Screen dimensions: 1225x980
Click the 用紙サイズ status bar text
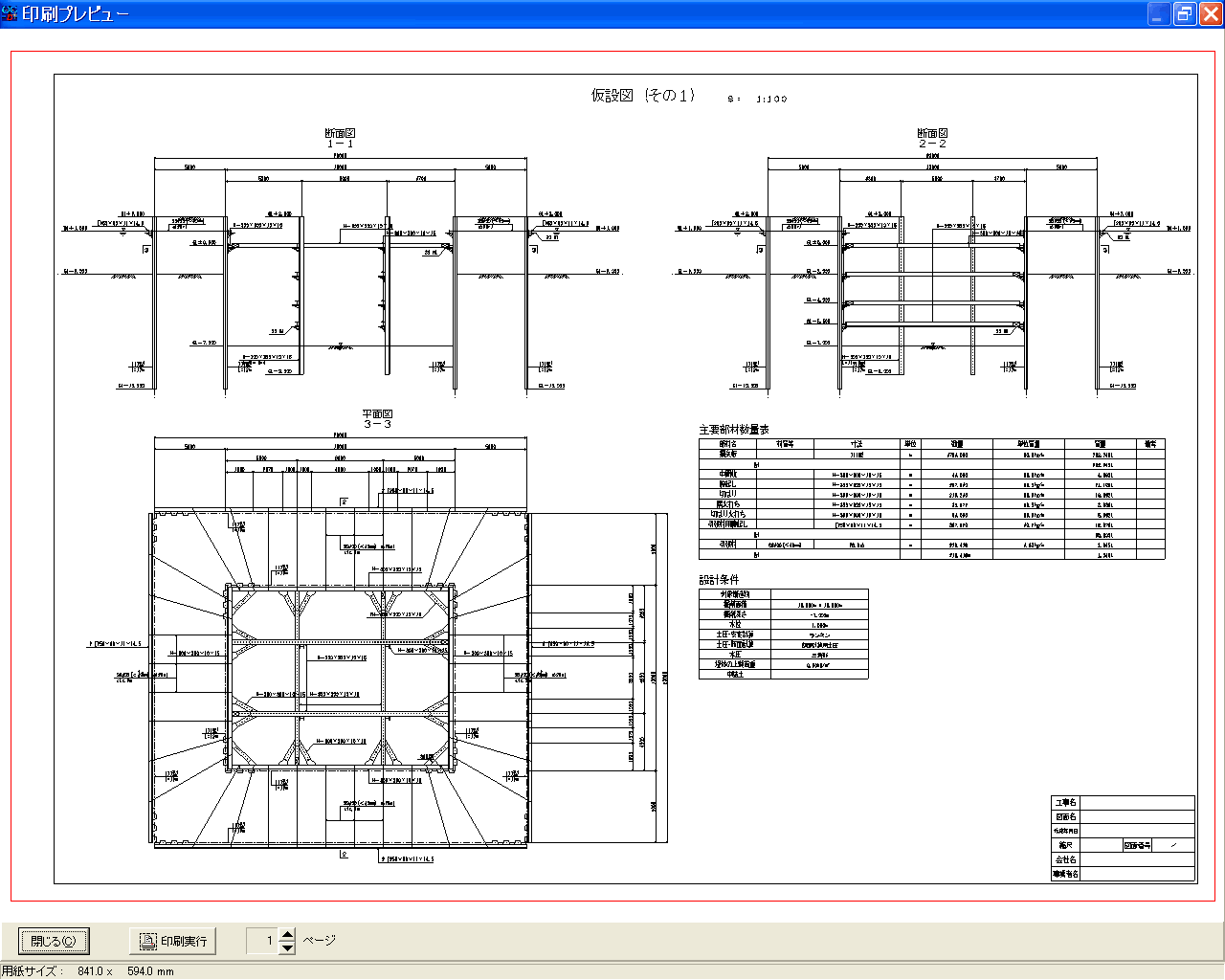pos(88,971)
